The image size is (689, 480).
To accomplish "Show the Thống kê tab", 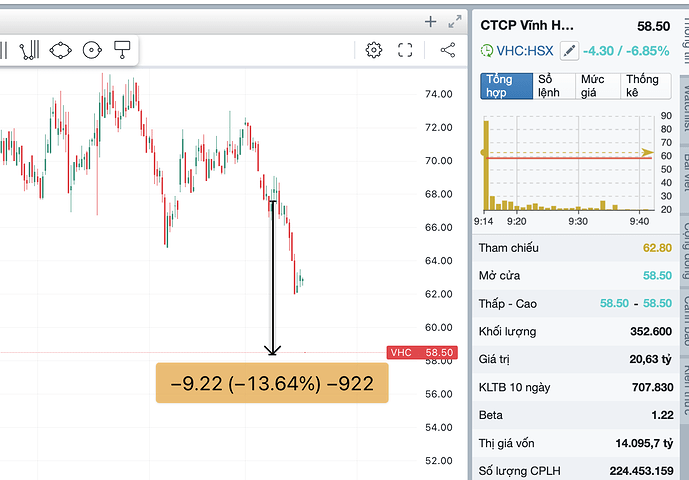I will 643,86.
